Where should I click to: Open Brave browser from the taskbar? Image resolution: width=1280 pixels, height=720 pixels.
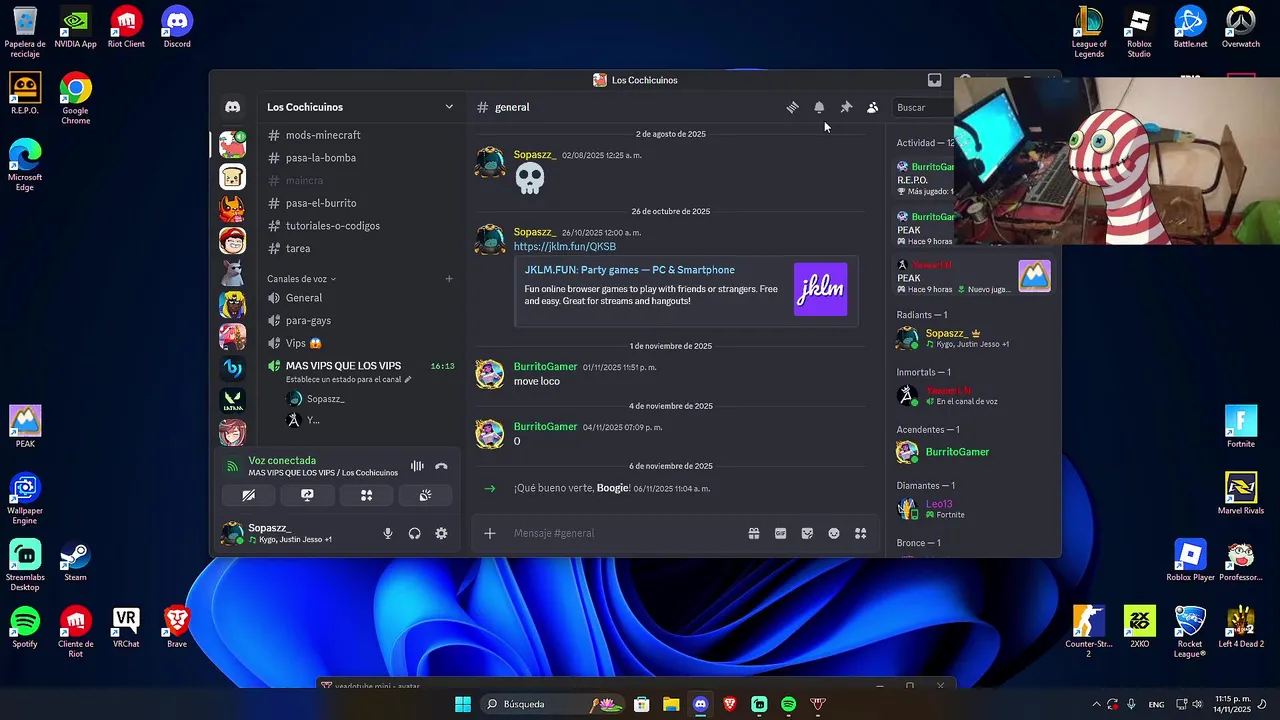[729, 704]
